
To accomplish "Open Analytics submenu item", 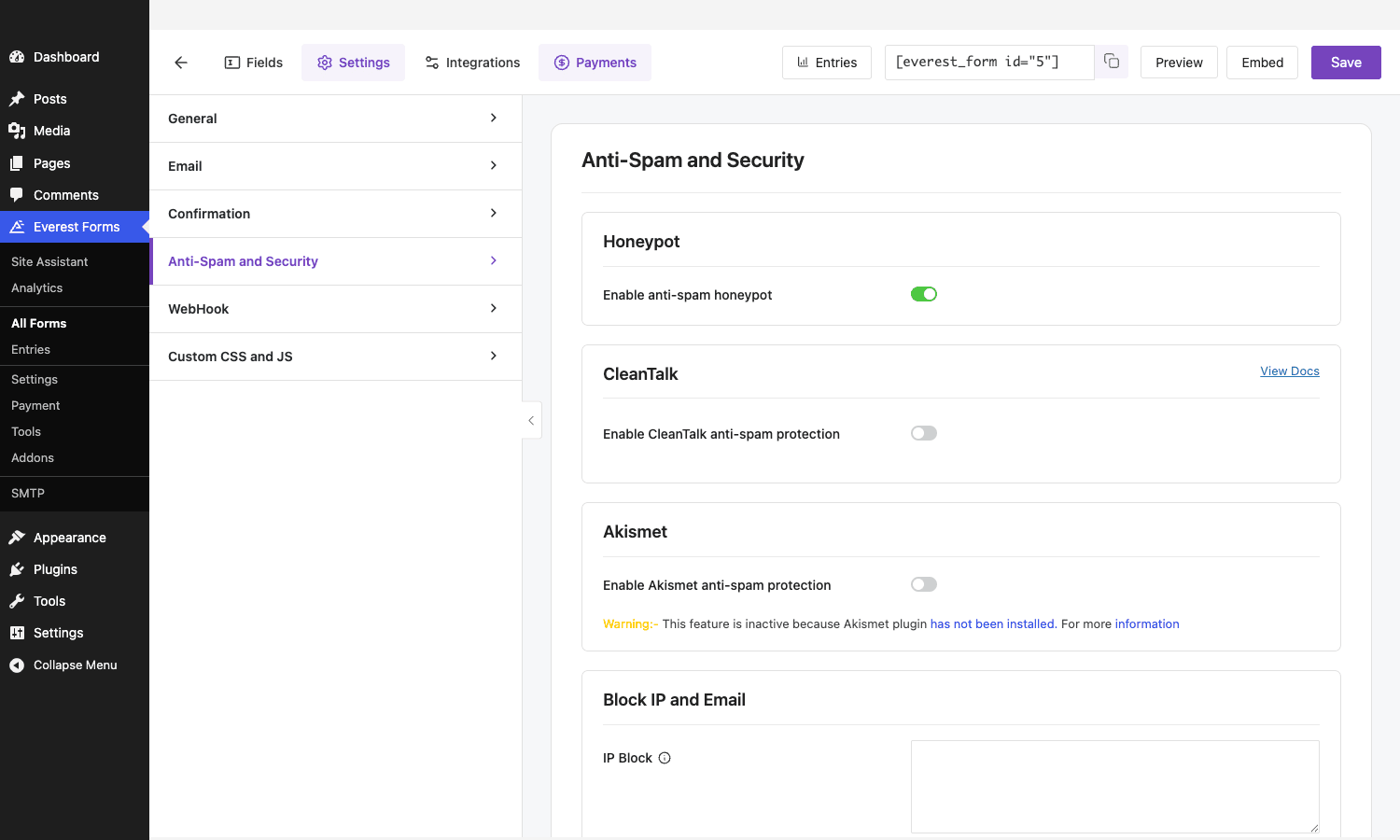I will click(37, 288).
